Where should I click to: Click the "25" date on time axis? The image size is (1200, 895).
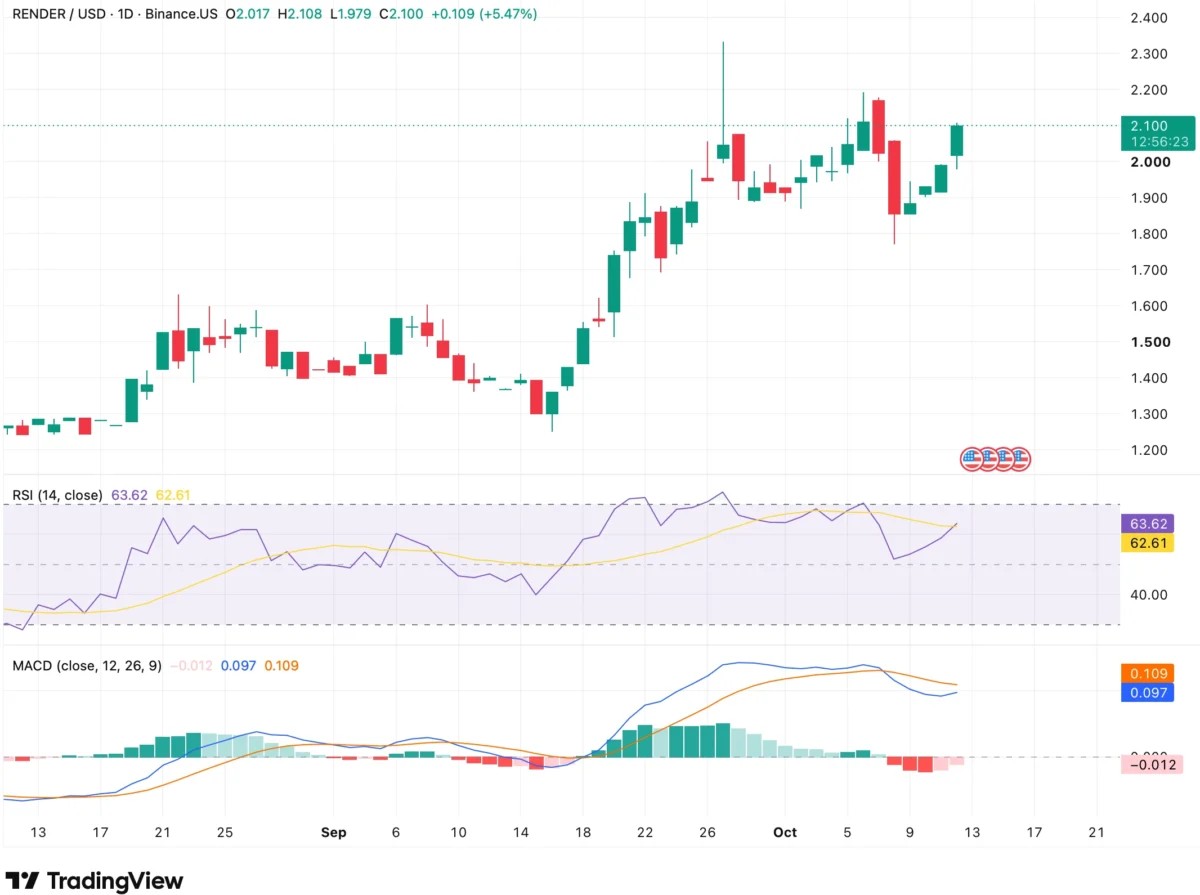click(x=224, y=831)
